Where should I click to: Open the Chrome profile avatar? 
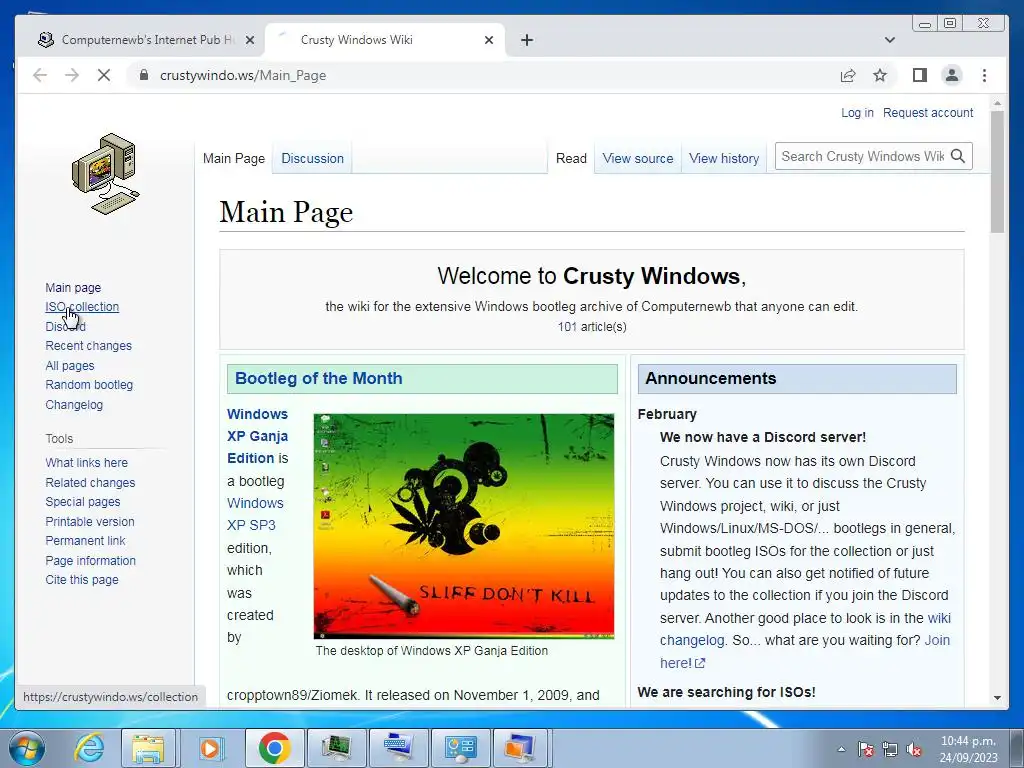click(952, 75)
